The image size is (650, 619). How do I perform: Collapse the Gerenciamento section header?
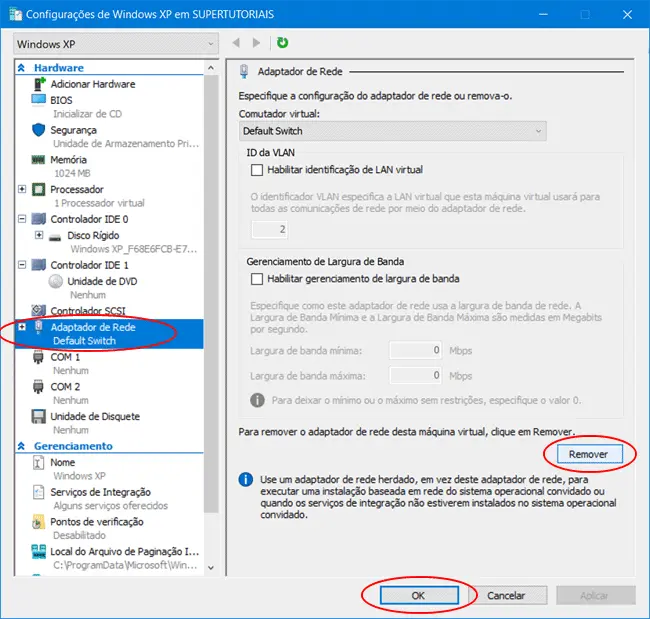[22, 446]
